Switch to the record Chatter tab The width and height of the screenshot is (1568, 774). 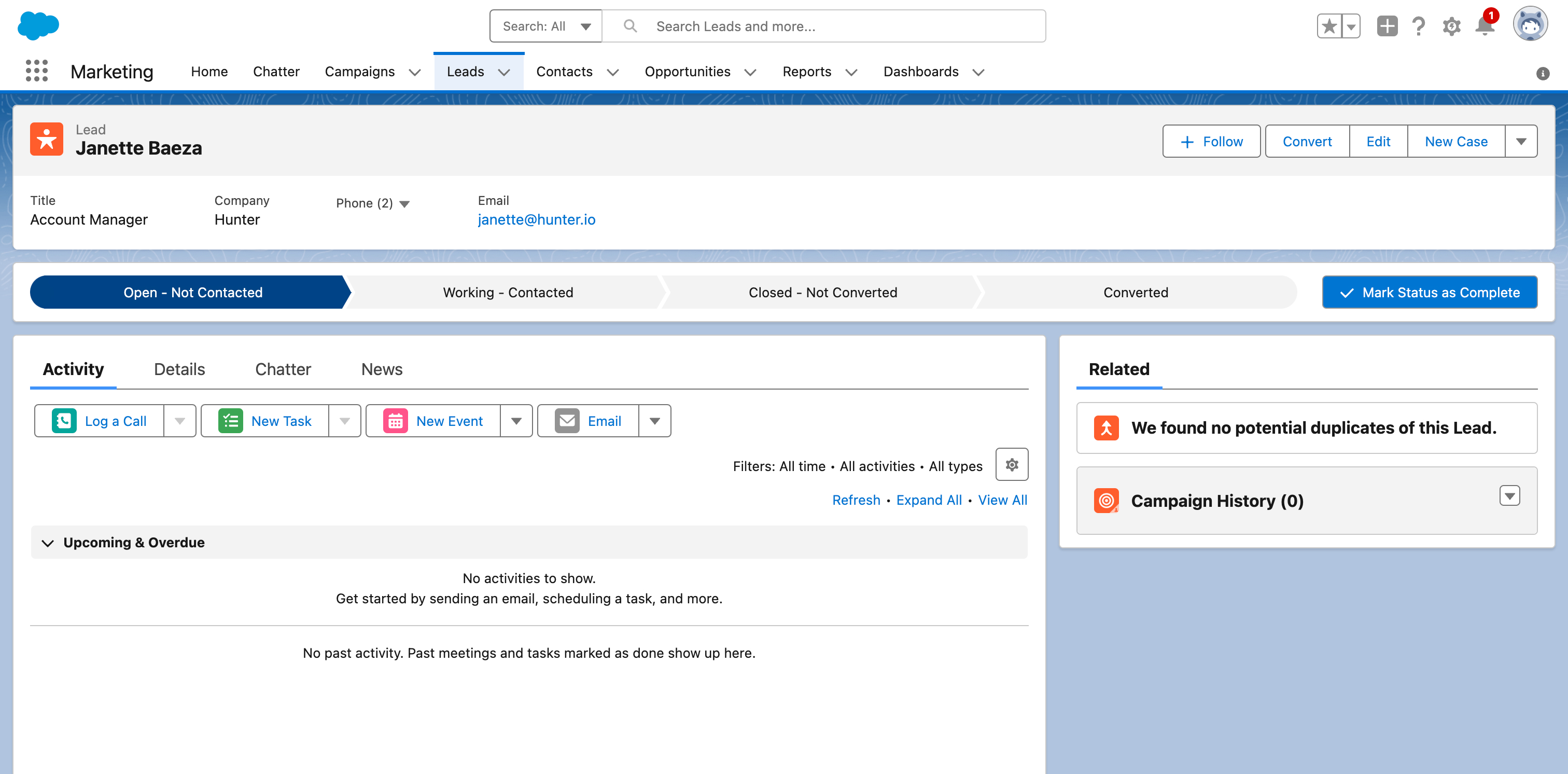tap(283, 369)
